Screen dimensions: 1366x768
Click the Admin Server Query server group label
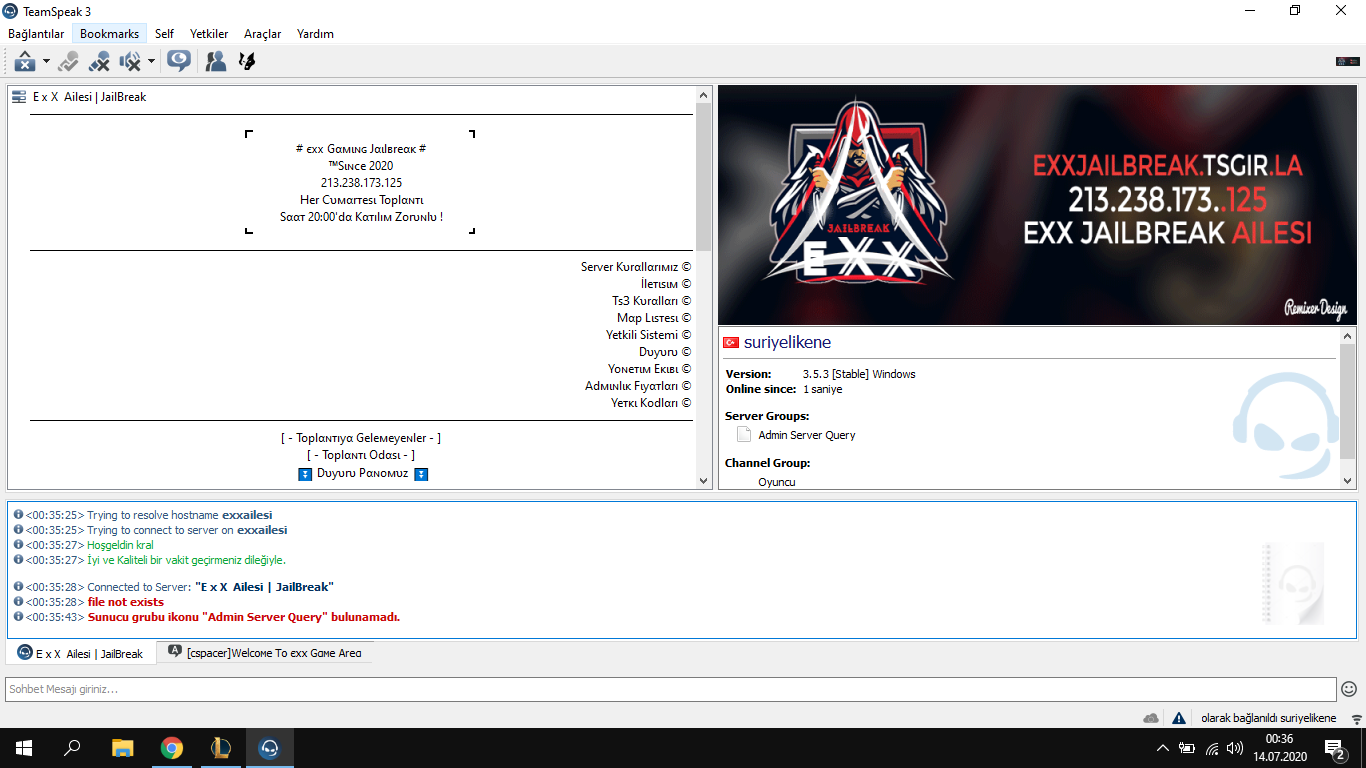pyautogui.click(x=807, y=435)
